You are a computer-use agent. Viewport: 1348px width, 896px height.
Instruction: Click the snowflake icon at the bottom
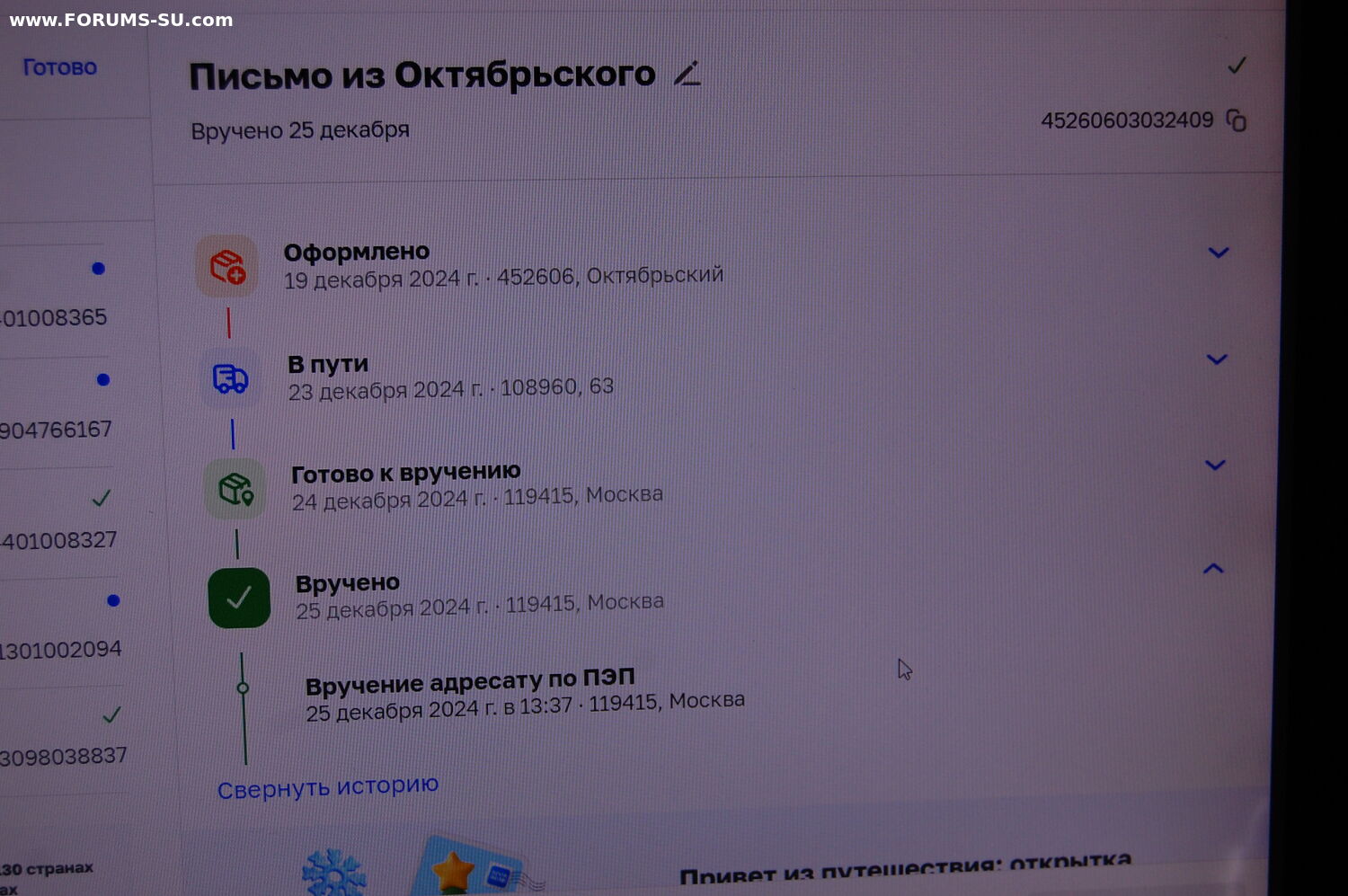(333, 872)
